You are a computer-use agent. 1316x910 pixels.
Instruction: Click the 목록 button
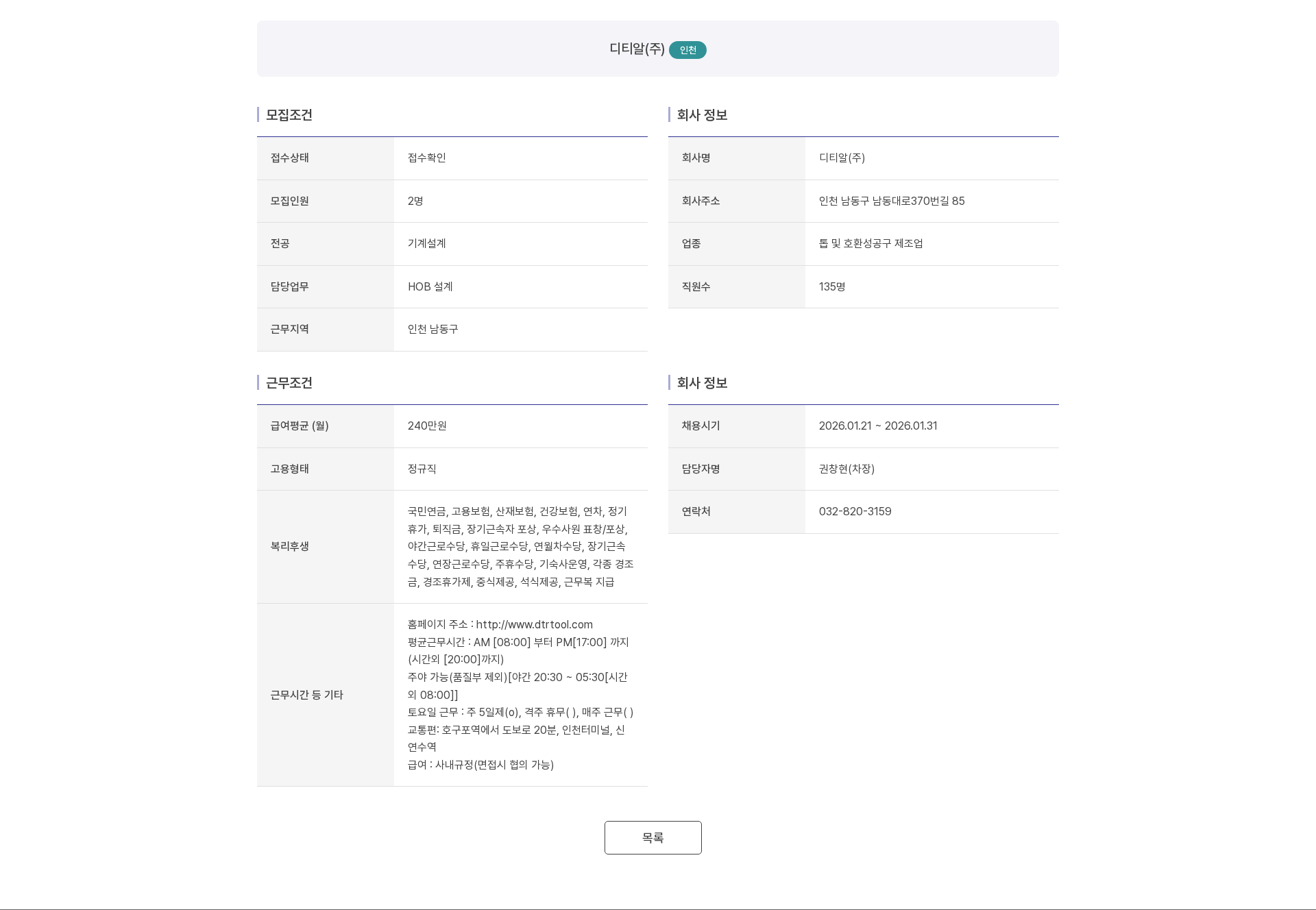[x=653, y=837]
